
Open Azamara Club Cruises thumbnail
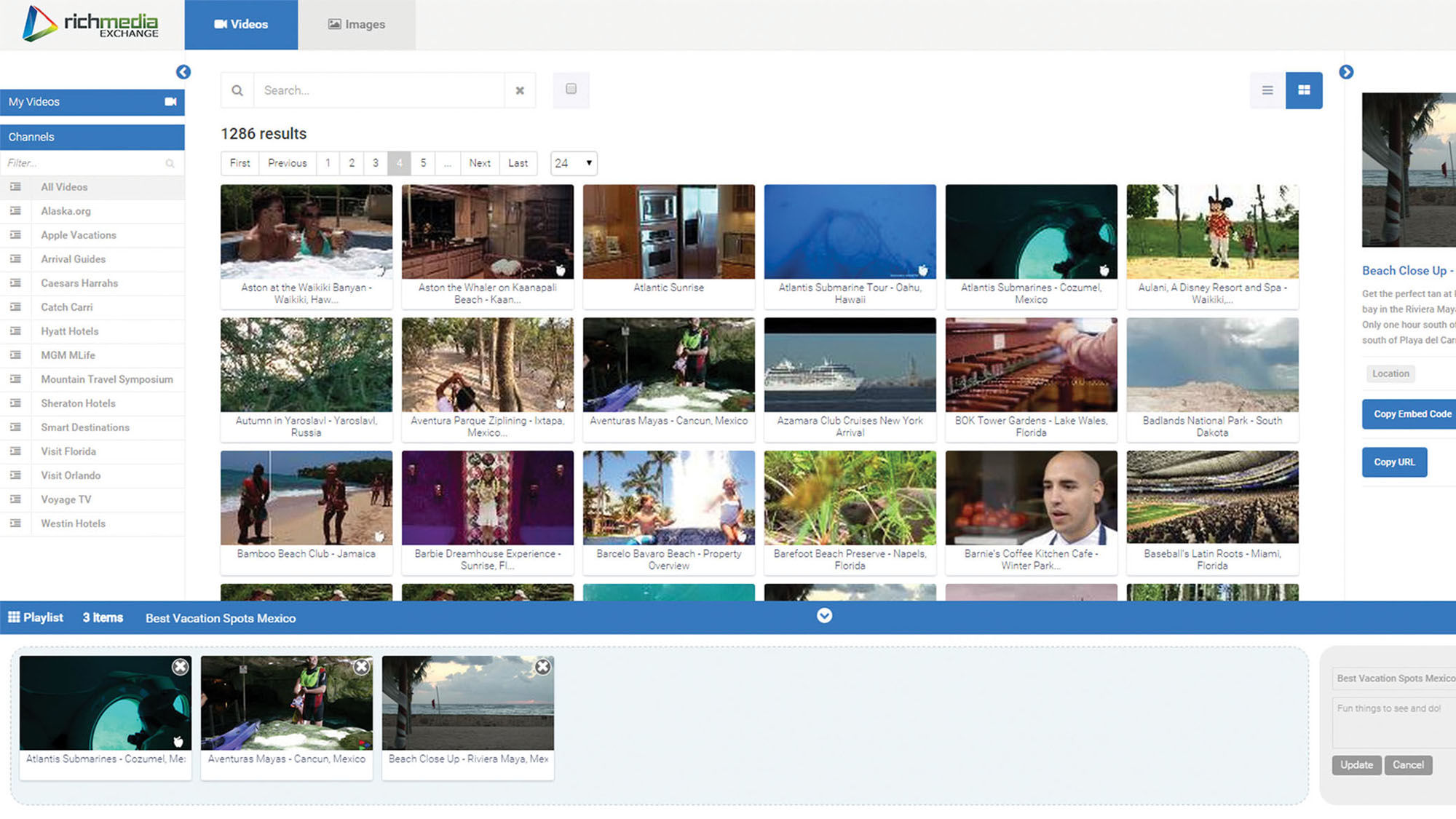[850, 365]
